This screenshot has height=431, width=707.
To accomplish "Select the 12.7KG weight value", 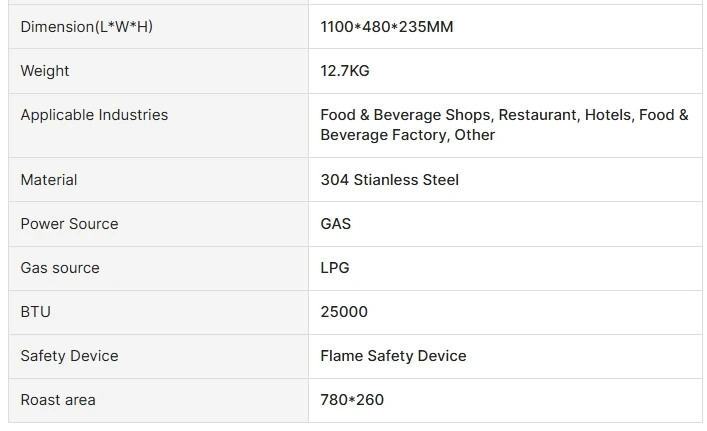I will [345, 71].
